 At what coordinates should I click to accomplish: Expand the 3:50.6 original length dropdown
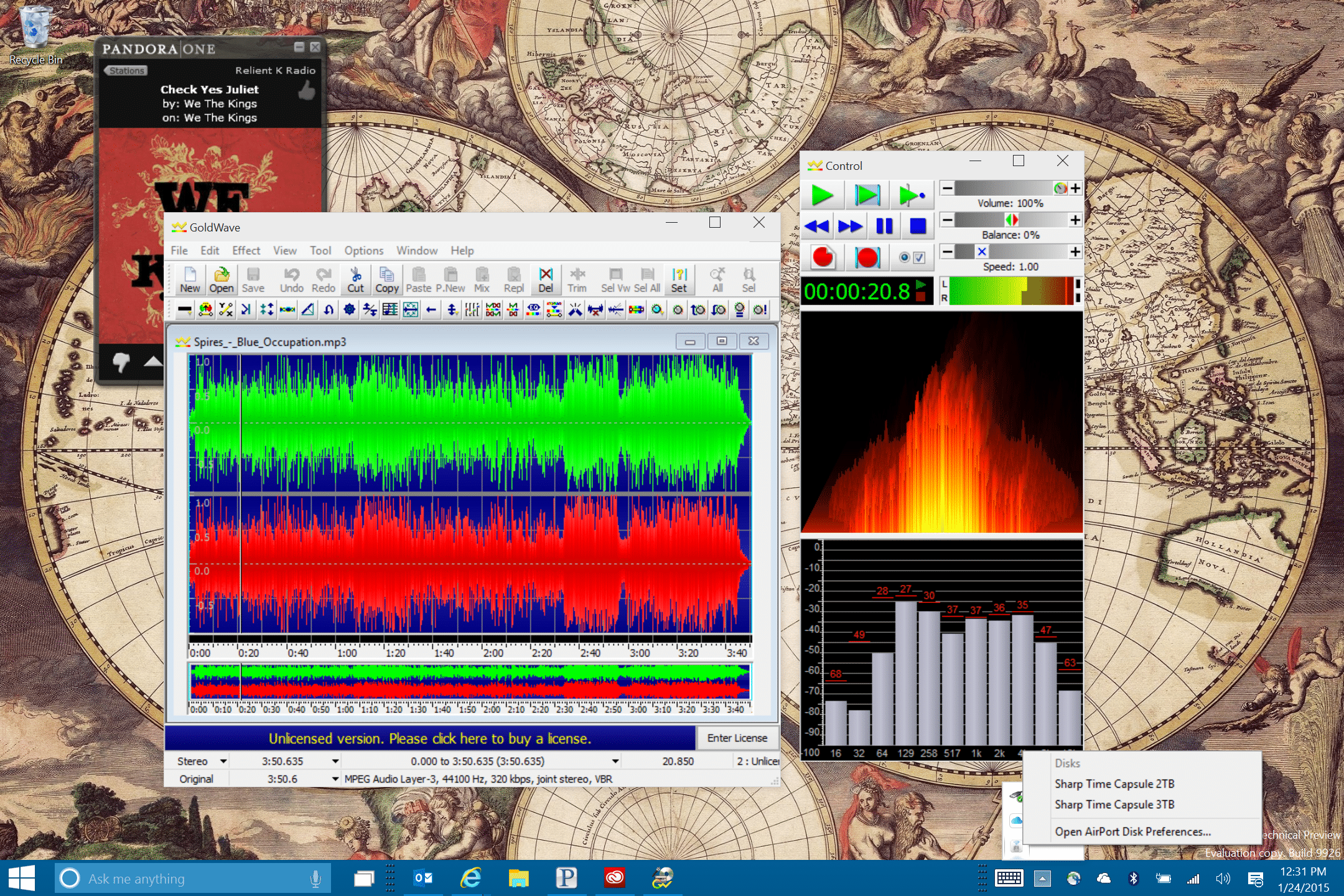click(x=335, y=779)
